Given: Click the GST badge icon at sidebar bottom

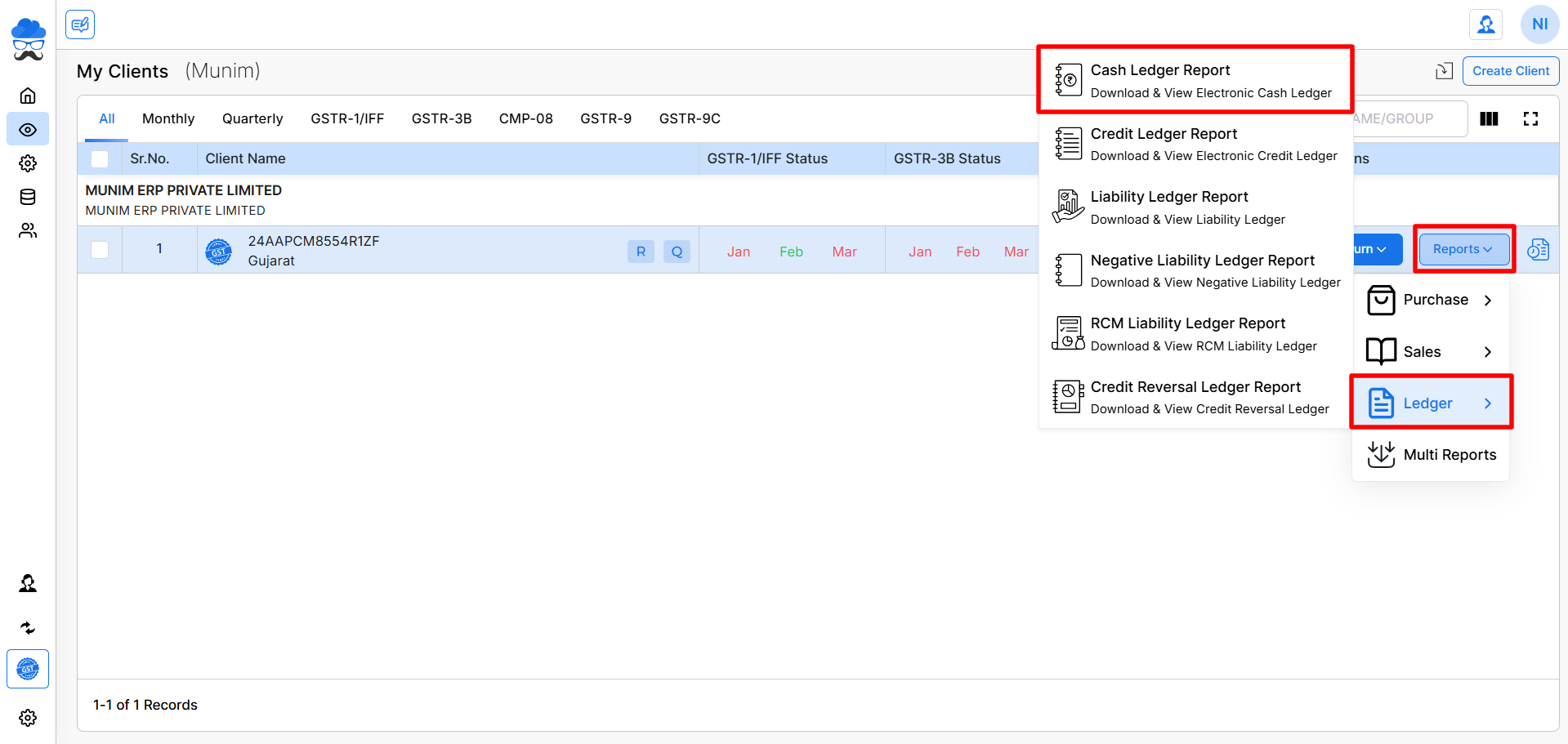Looking at the screenshot, I should [x=28, y=669].
